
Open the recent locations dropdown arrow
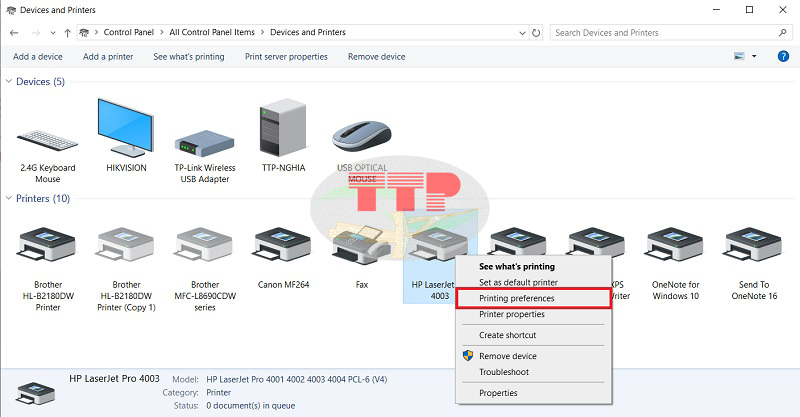click(53, 33)
